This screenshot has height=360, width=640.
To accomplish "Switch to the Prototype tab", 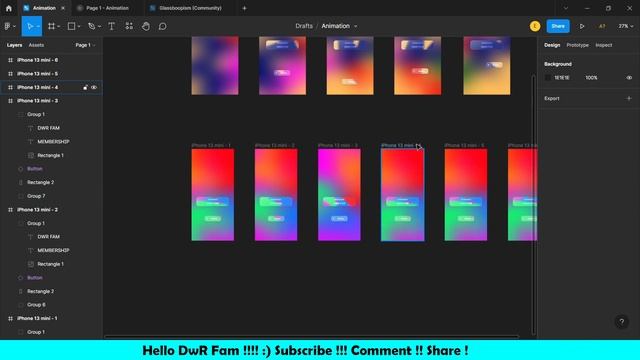I will tap(578, 45).
